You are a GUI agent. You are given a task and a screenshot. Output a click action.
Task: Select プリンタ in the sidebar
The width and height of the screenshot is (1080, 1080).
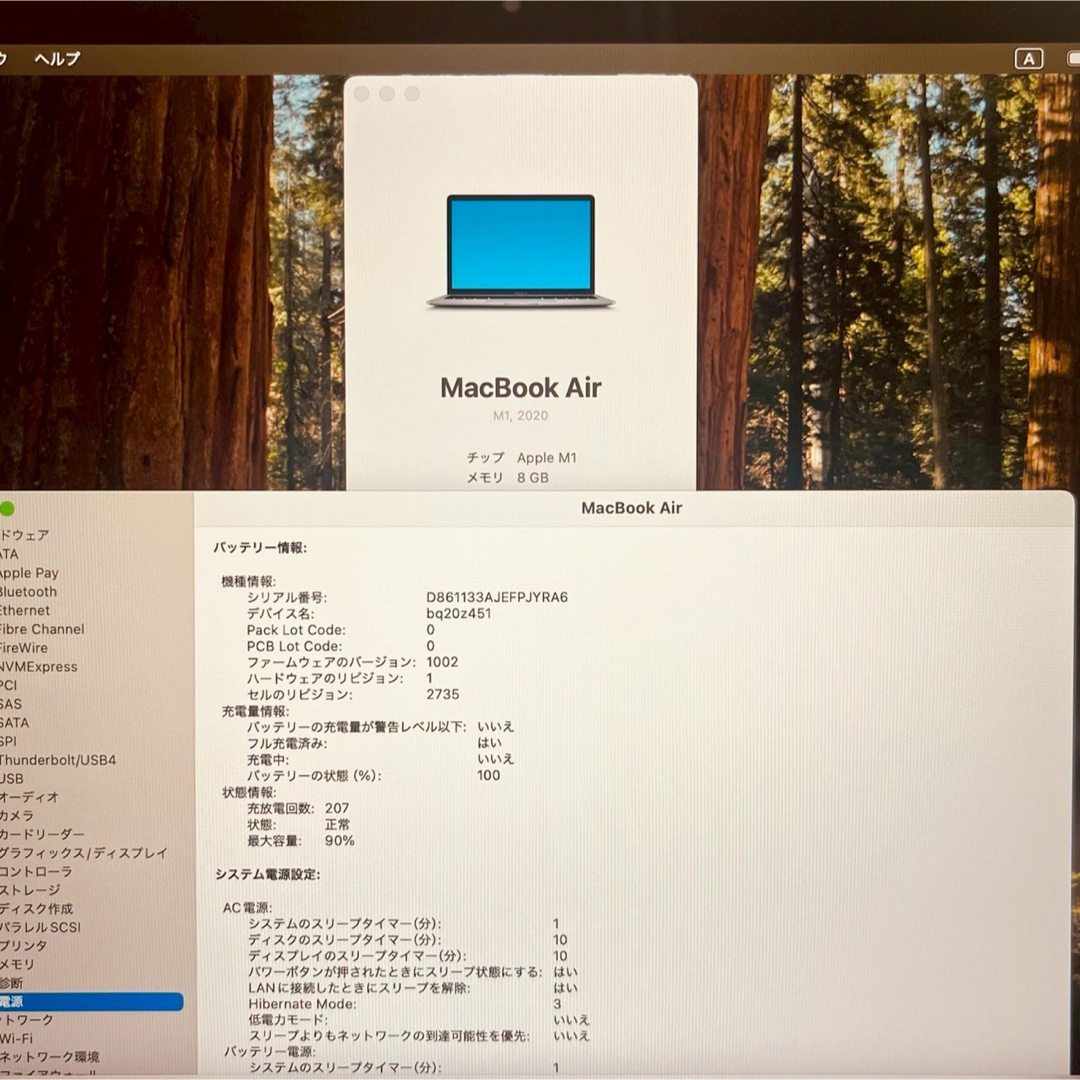(23, 946)
